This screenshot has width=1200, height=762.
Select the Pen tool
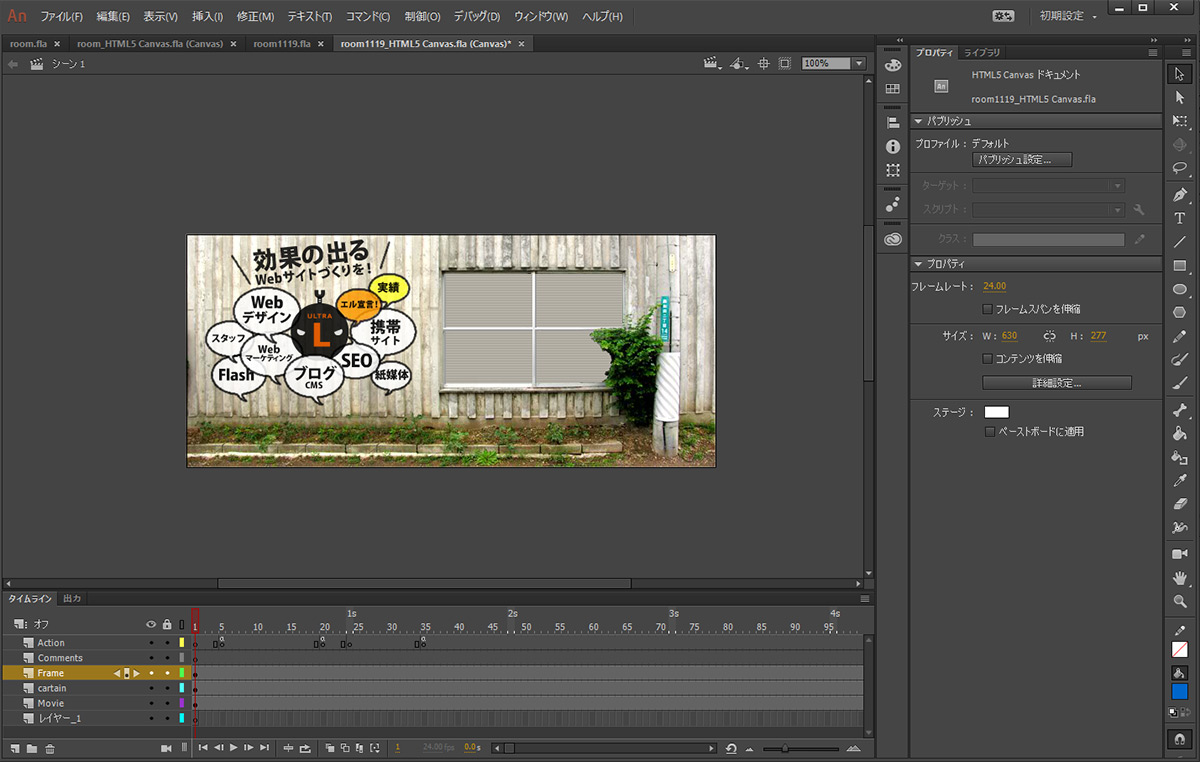pyautogui.click(x=1180, y=194)
